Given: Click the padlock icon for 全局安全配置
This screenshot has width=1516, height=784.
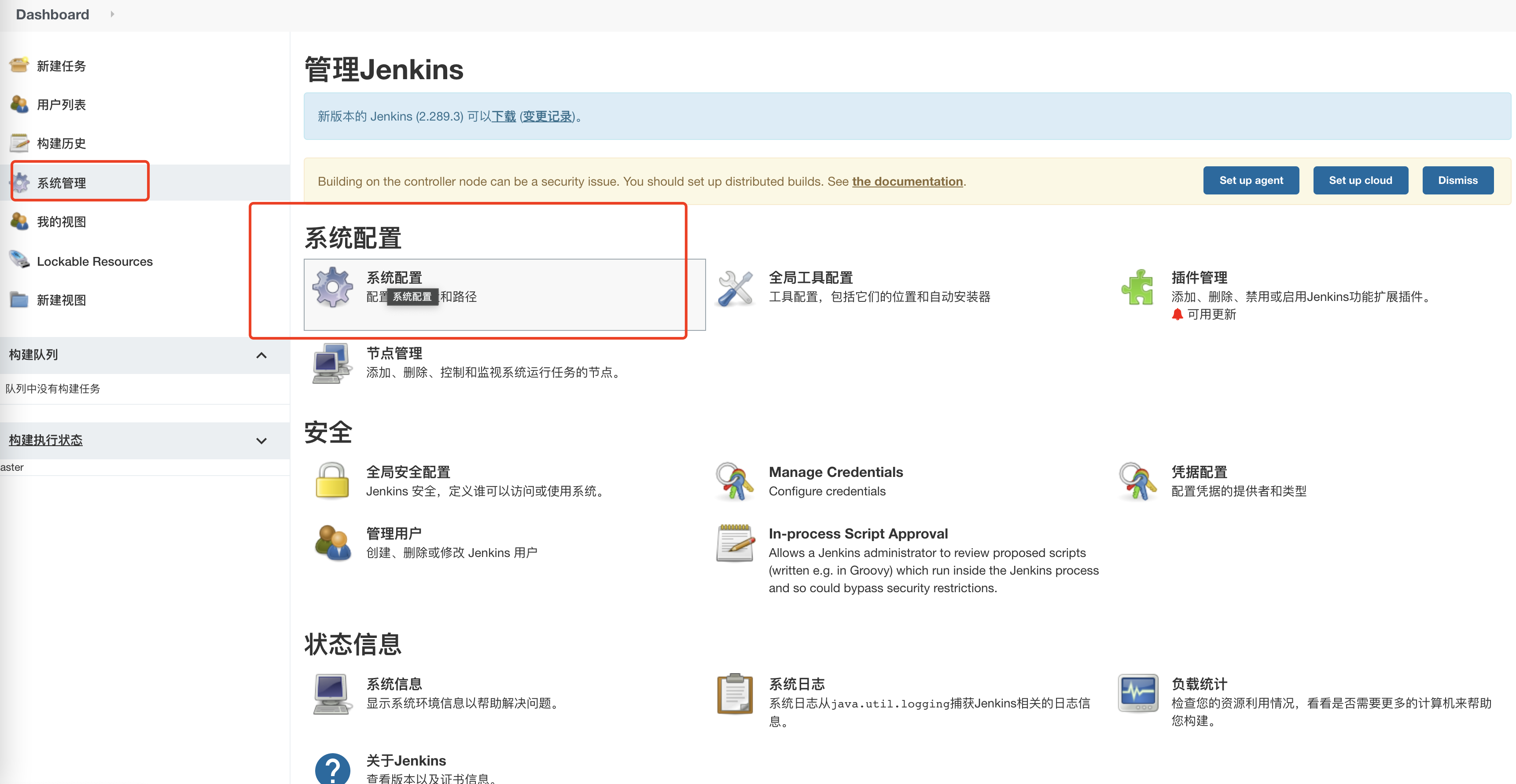Looking at the screenshot, I should (x=332, y=480).
